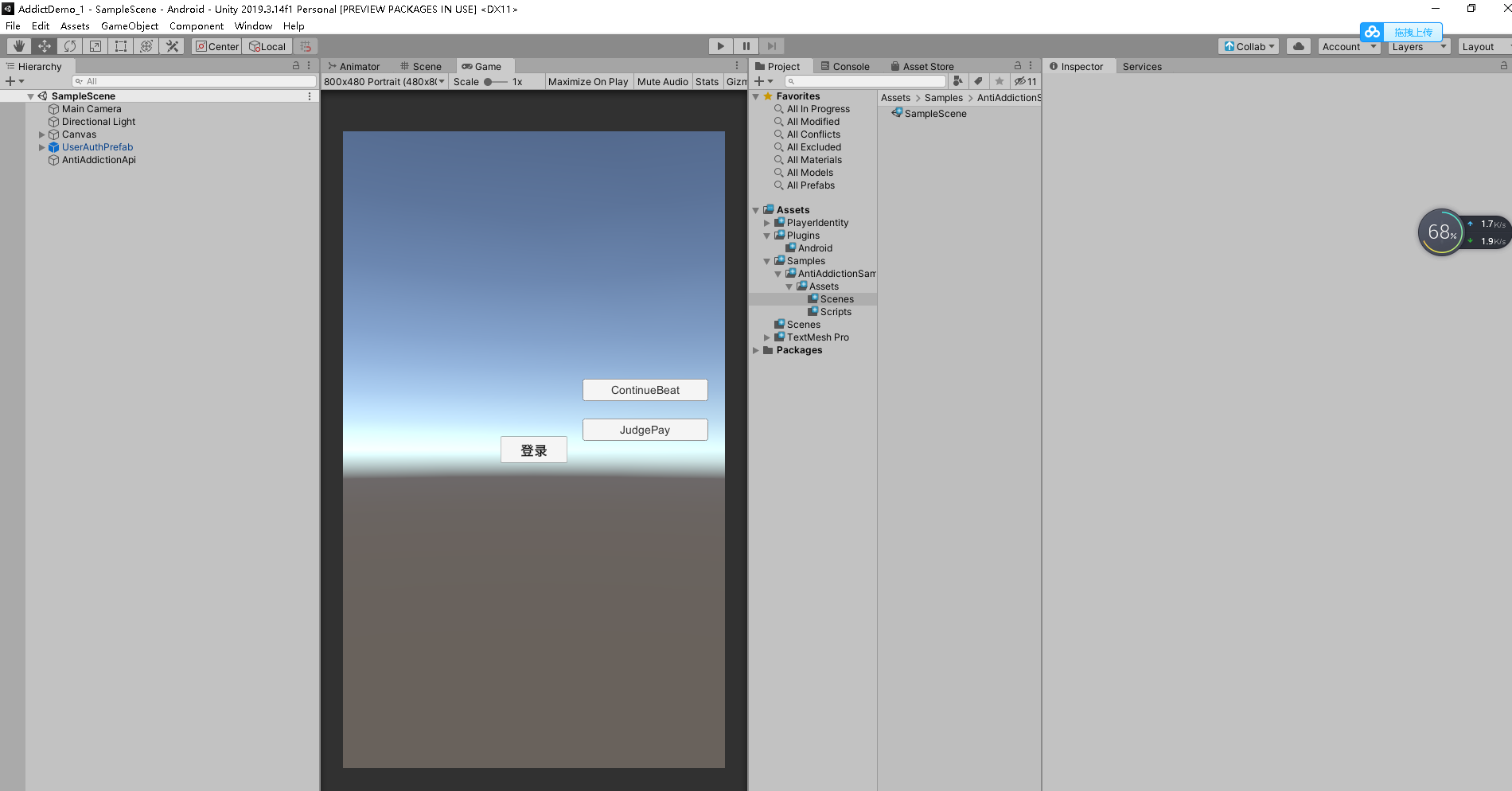
Task: Adjust the Game view Scale slider
Action: pyautogui.click(x=495, y=81)
